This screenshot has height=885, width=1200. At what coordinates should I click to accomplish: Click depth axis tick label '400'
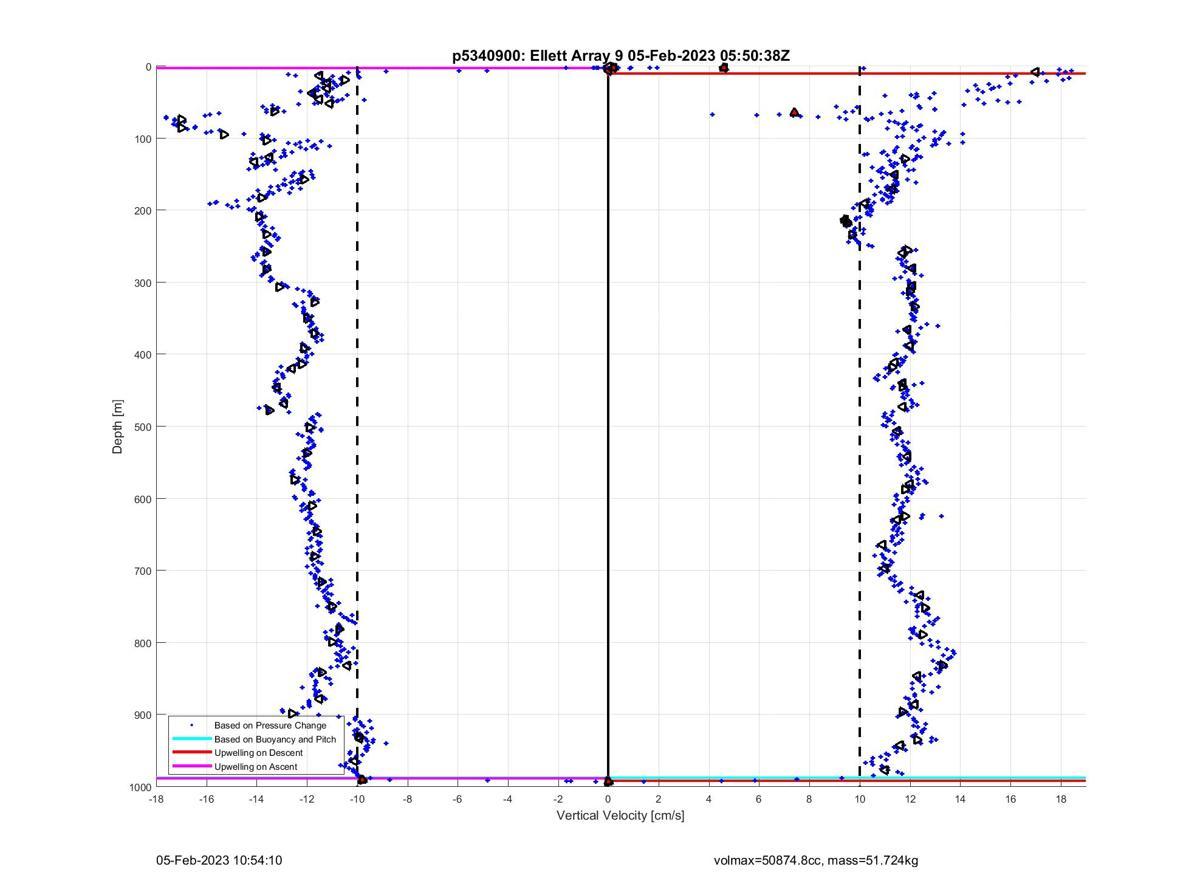(142, 355)
